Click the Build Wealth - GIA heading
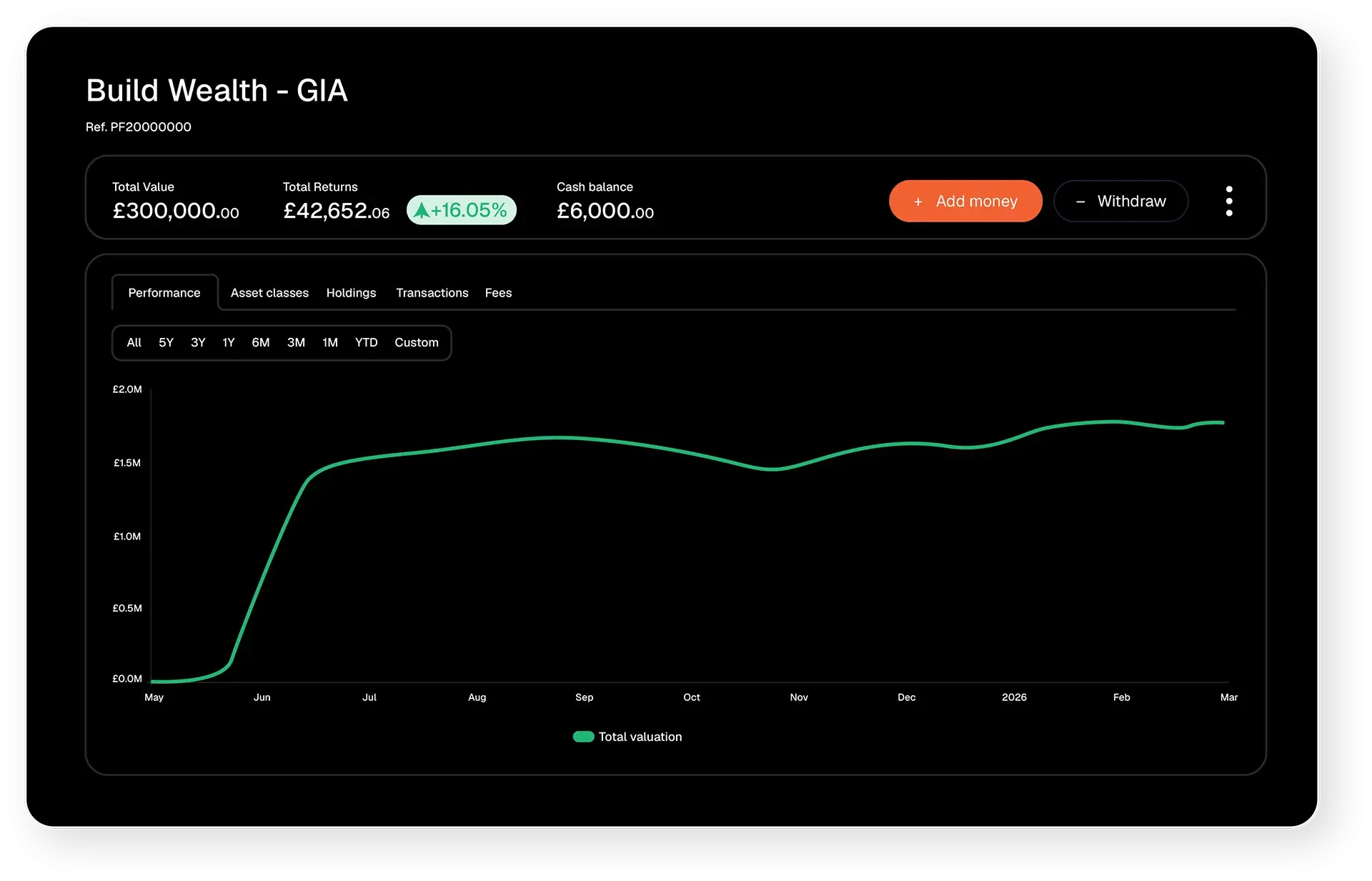This screenshot has width=1372, height=881. (x=217, y=91)
